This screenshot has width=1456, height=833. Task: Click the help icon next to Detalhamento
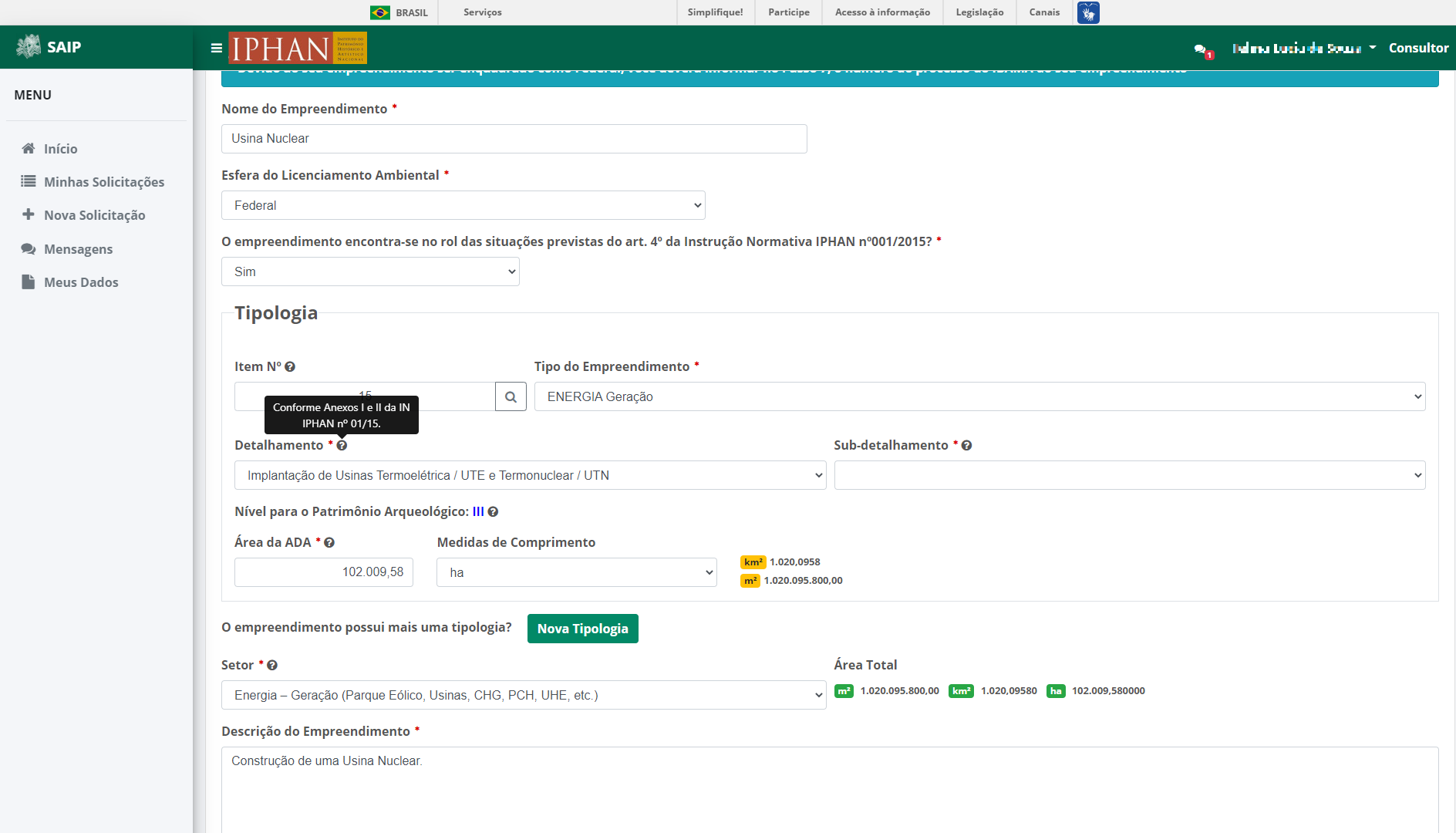tap(342, 446)
